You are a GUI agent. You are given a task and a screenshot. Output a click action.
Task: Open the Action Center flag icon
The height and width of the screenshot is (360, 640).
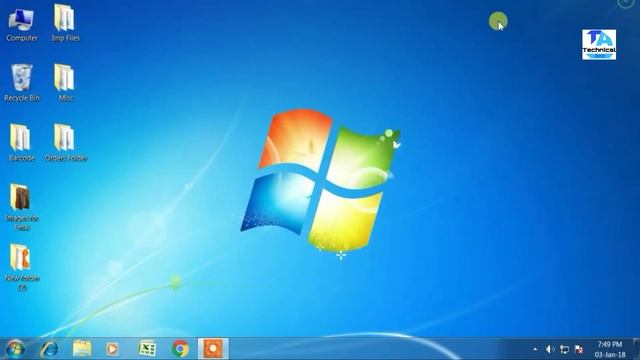pos(579,349)
